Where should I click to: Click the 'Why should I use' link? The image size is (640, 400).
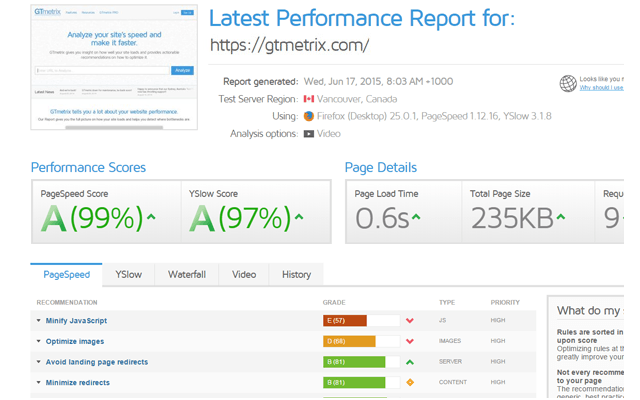(601, 88)
